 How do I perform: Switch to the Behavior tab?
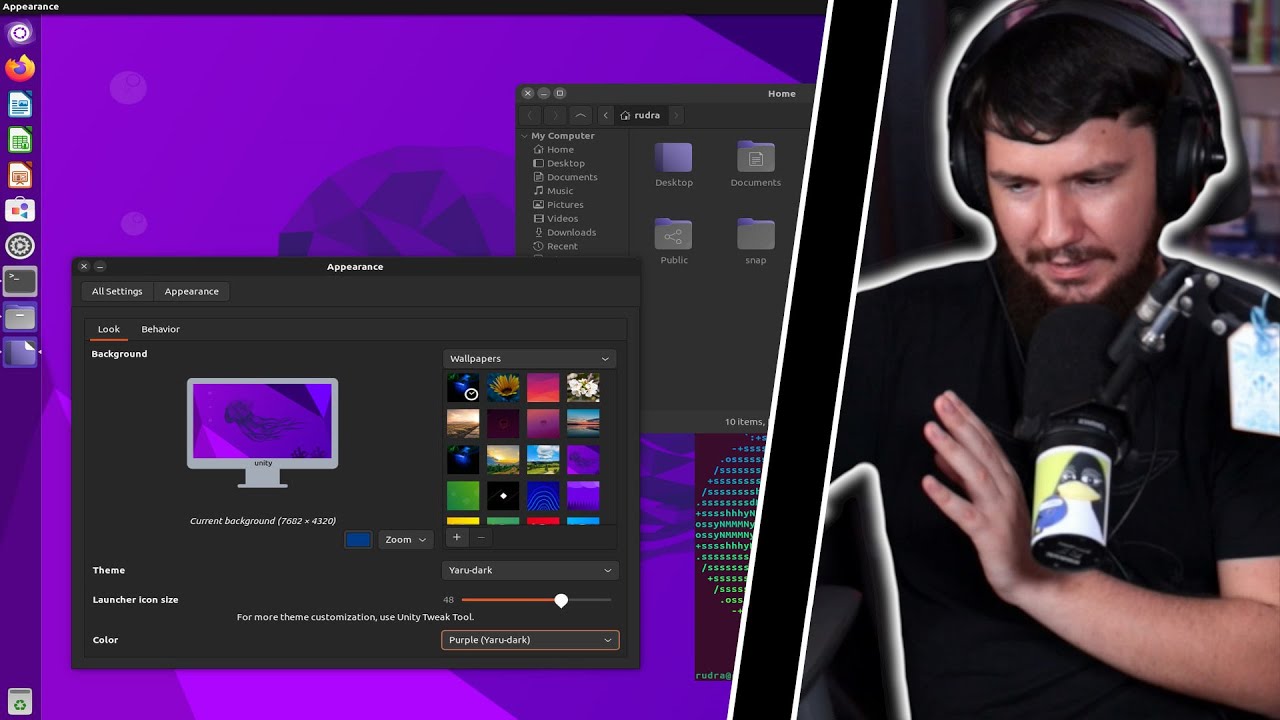[x=160, y=329]
